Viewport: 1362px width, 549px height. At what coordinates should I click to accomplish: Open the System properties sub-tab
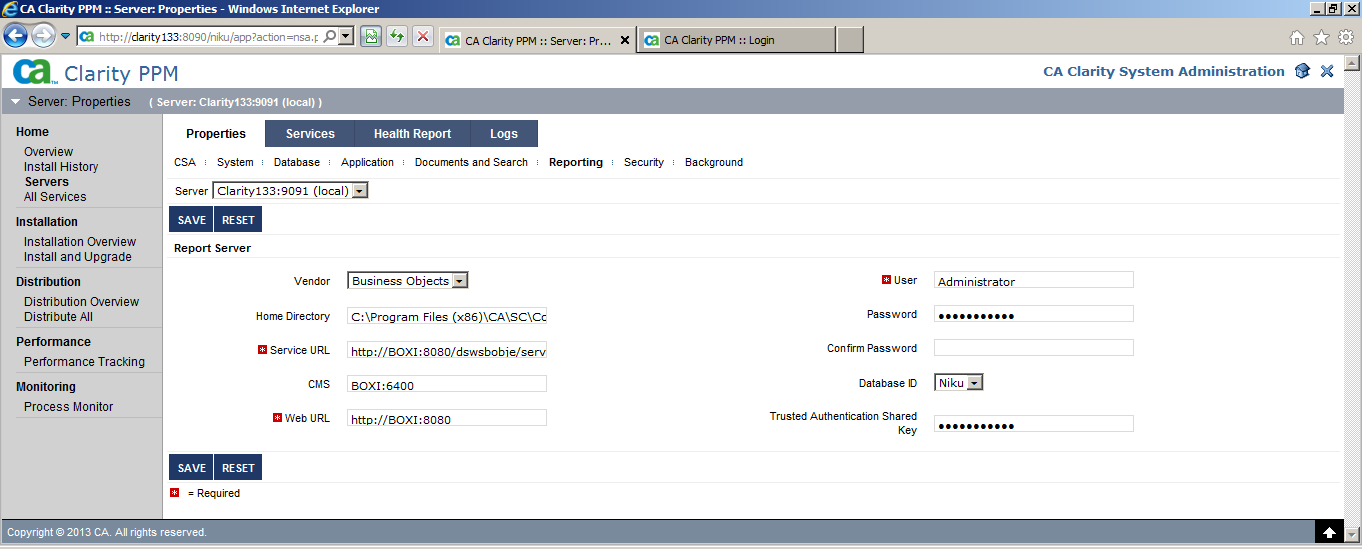235,162
